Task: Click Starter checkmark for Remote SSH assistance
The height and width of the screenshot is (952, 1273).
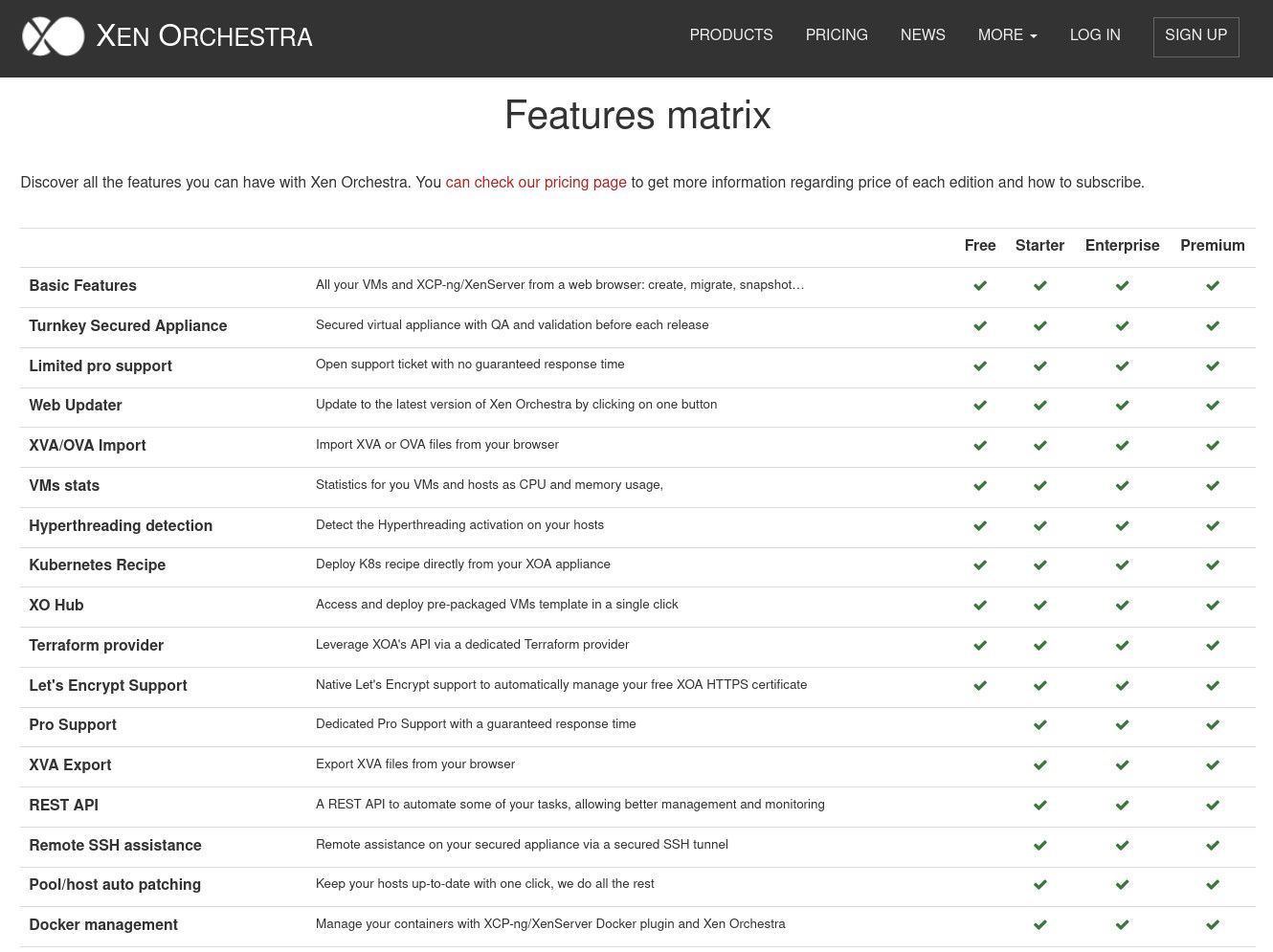Action: [x=1040, y=846]
